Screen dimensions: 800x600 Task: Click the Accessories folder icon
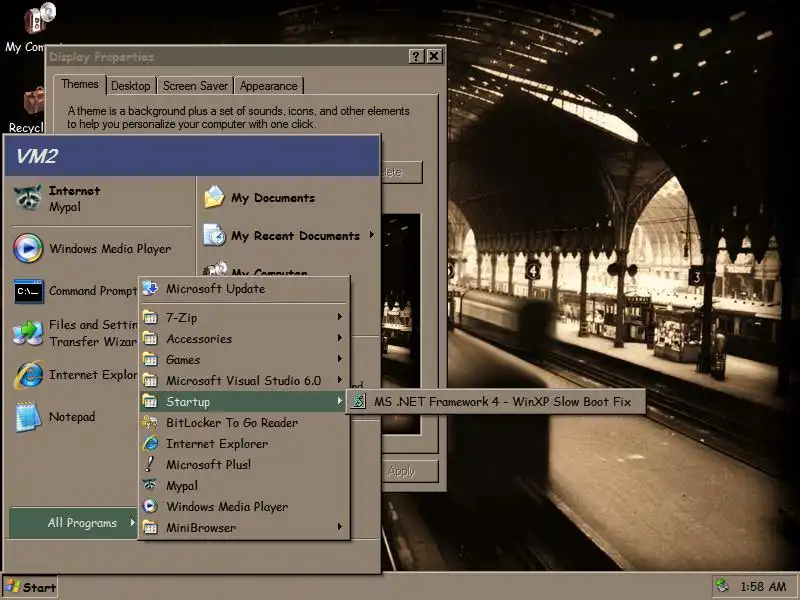point(150,338)
